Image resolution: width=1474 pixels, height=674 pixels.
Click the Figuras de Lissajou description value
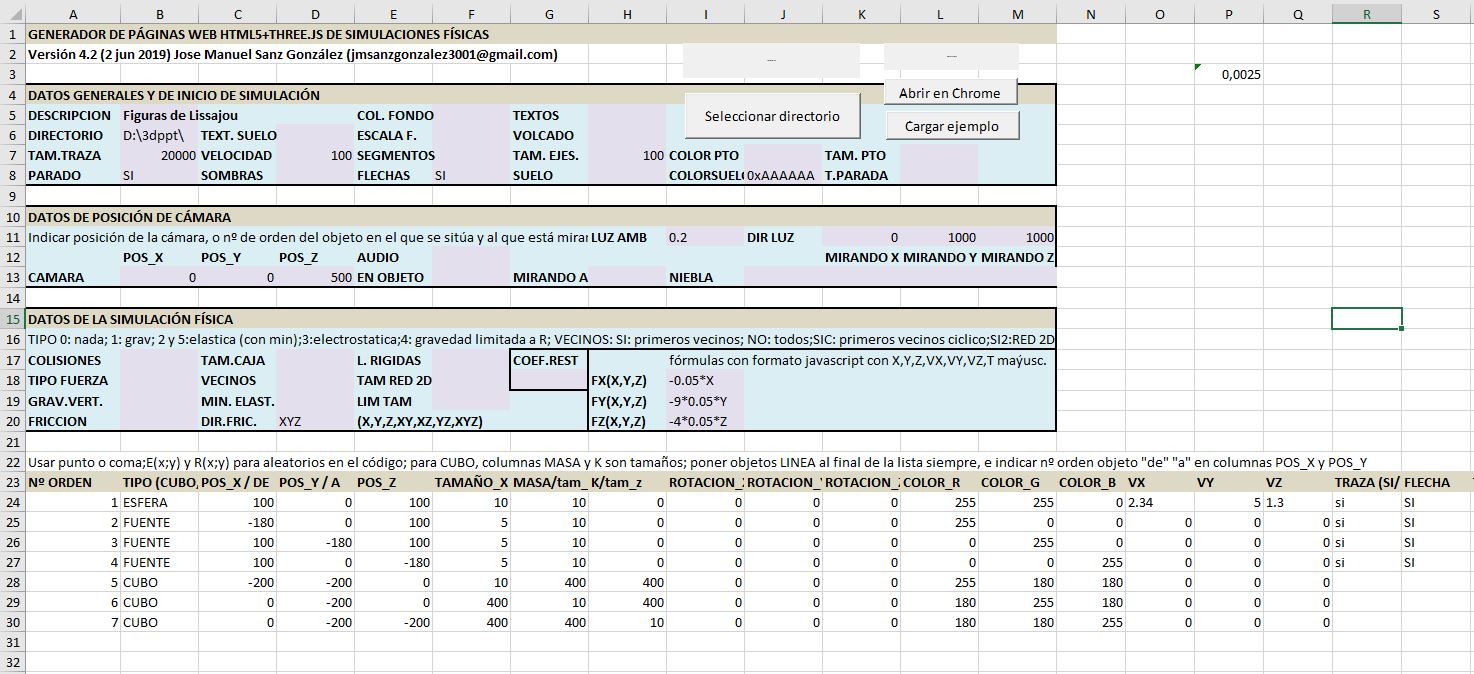(x=180, y=115)
